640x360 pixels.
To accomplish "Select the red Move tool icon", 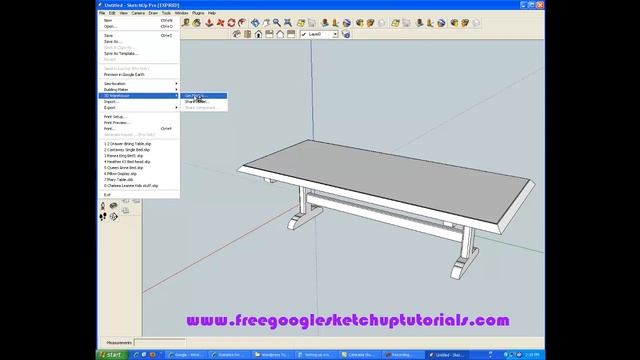I will click(220, 23).
